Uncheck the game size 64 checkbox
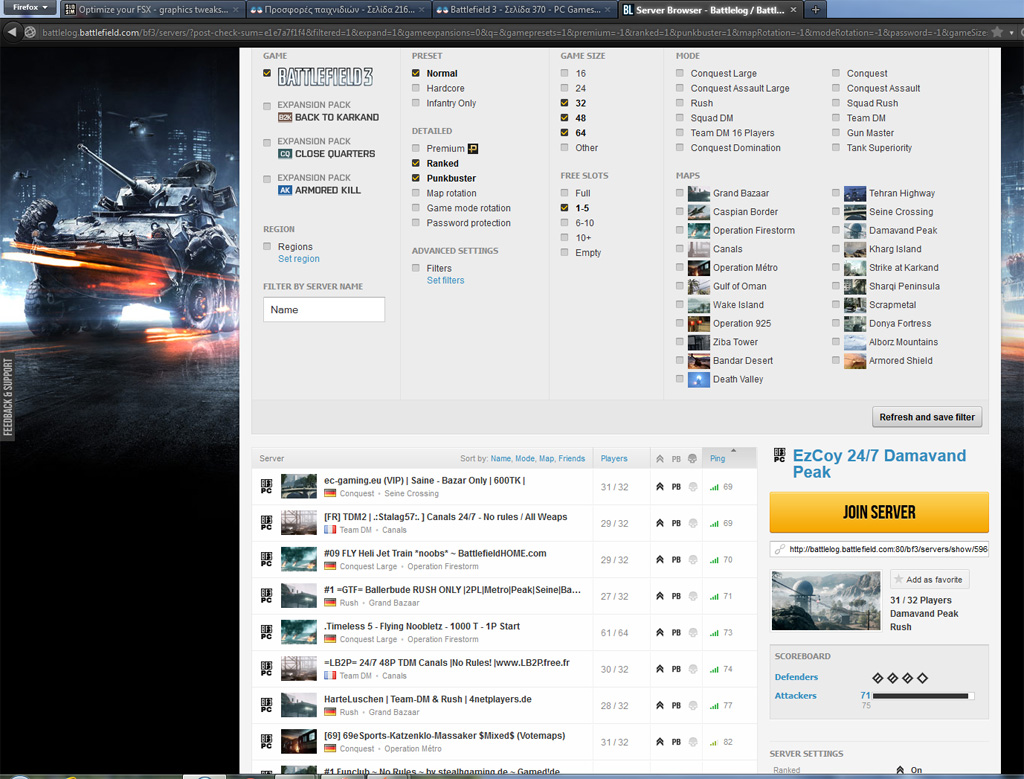The image size is (1024, 779). tap(564, 133)
